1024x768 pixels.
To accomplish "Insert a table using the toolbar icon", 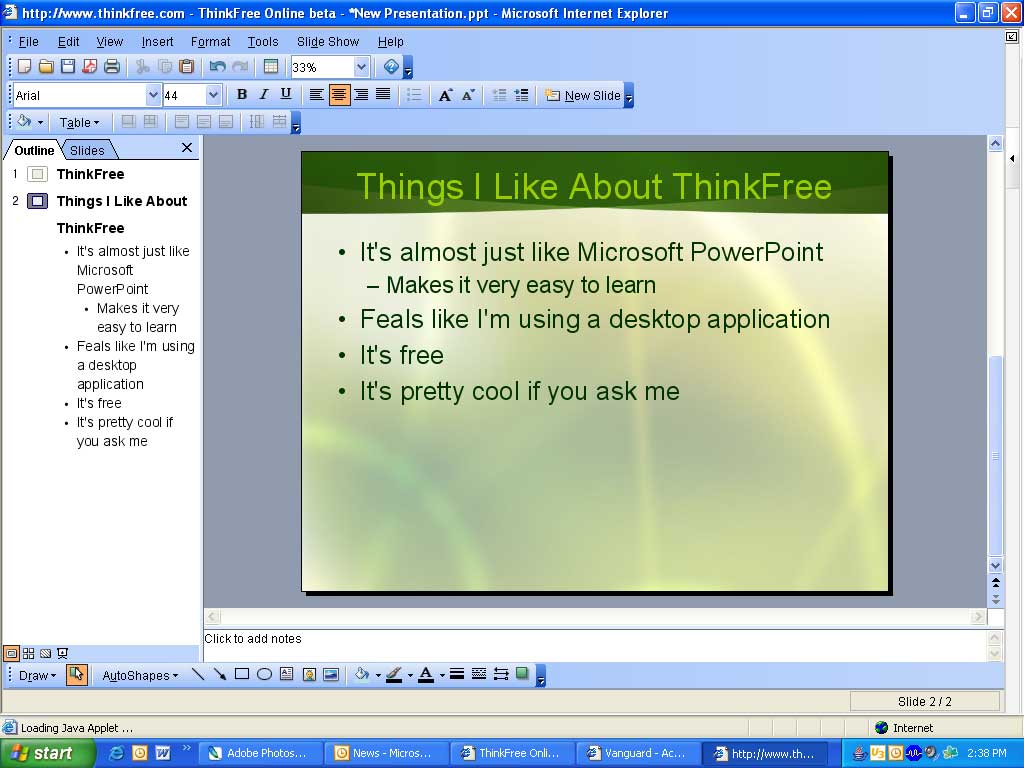I will [x=273, y=67].
